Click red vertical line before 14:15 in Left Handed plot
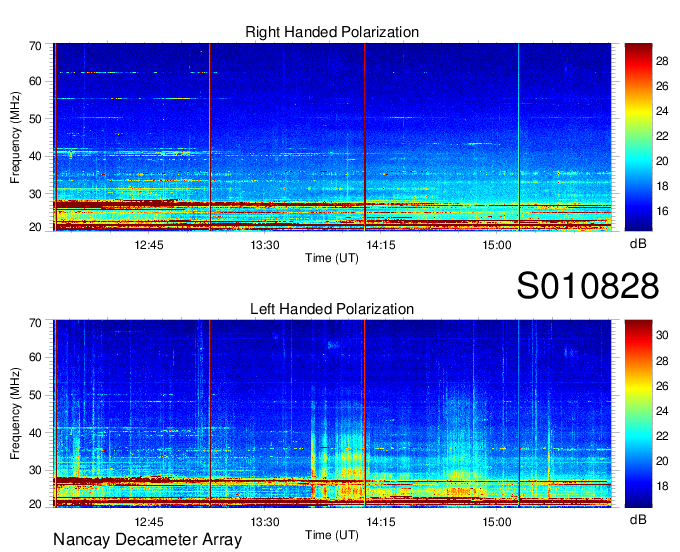Screen dimensions: 680x552 (365, 414)
